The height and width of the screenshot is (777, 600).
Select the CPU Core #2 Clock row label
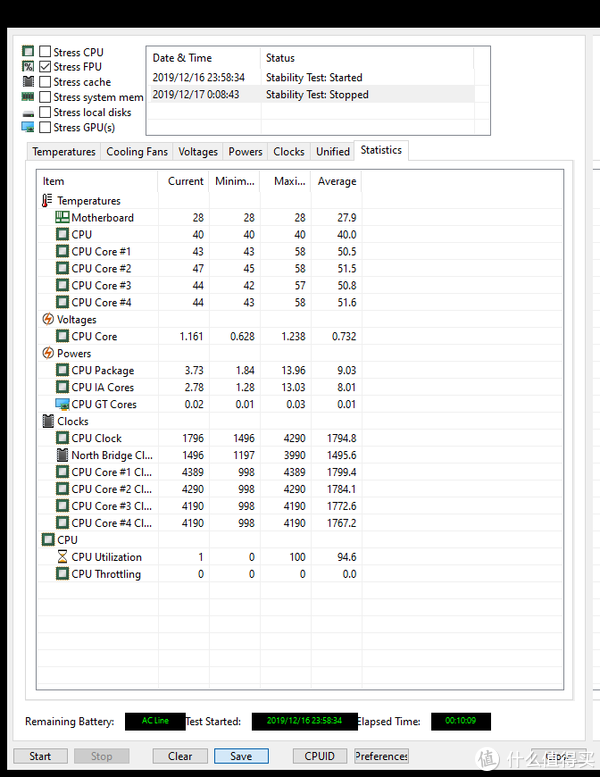point(111,489)
